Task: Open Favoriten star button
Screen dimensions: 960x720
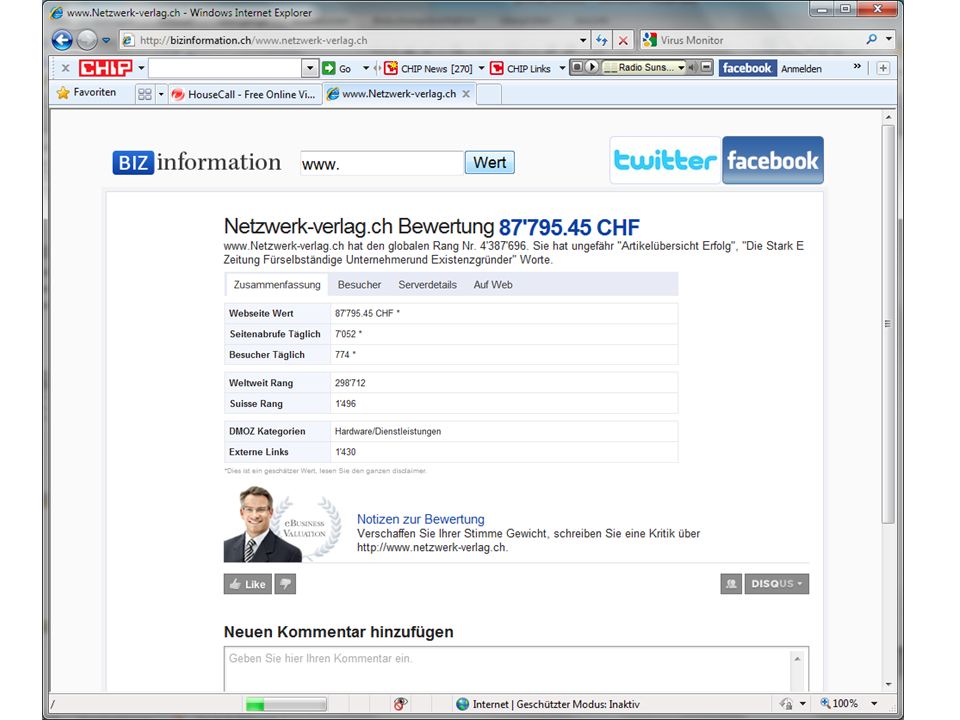Action: click(87, 92)
